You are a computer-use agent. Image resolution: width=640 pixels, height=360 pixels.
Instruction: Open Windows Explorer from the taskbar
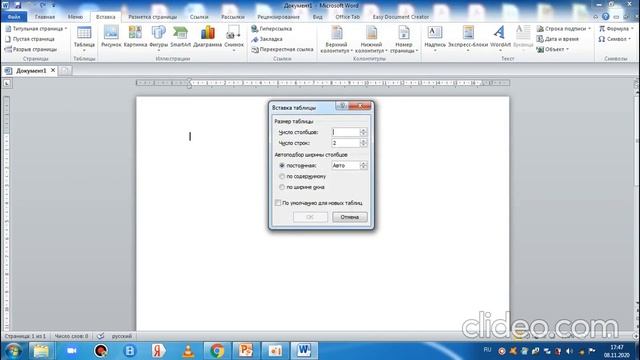pos(41,351)
